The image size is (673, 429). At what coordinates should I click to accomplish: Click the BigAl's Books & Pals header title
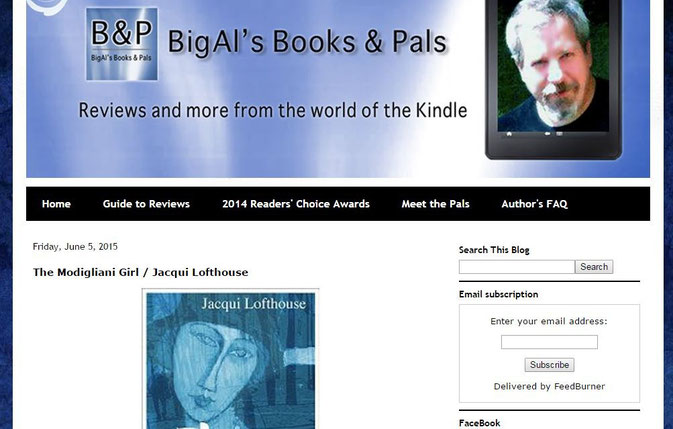pos(307,42)
